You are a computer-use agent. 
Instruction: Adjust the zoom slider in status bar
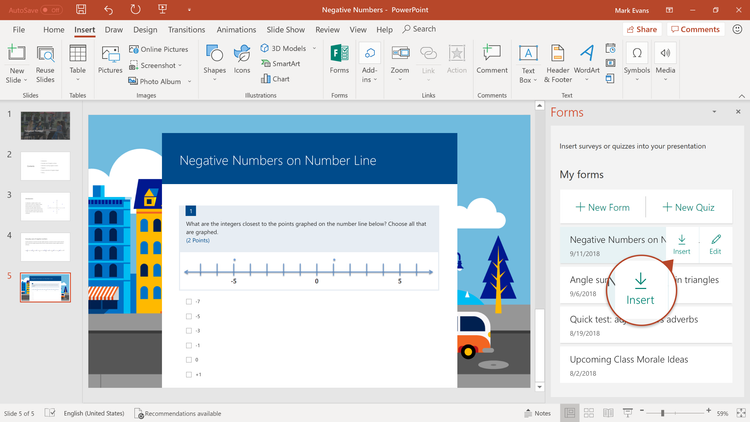(662, 413)
